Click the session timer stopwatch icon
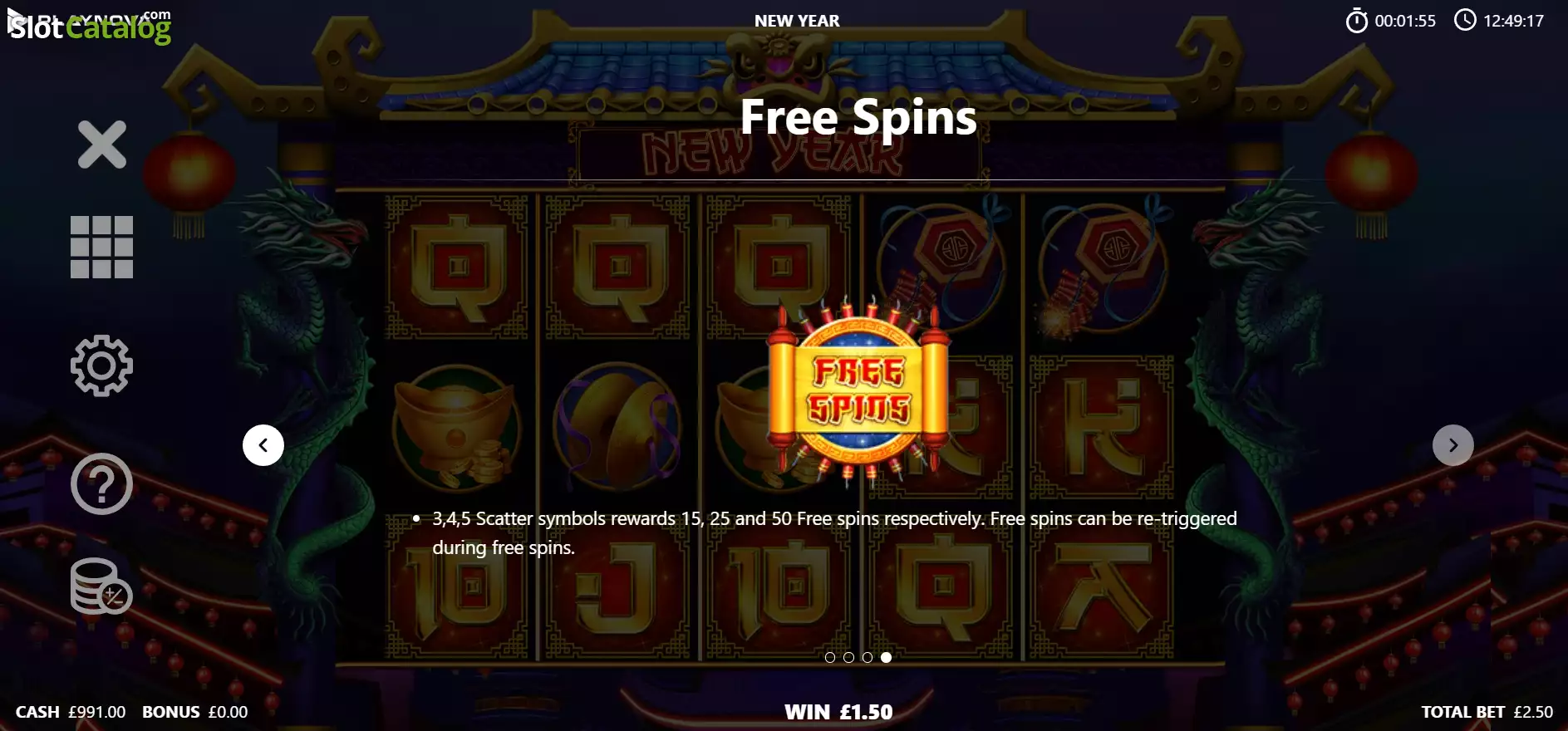Image resolution: width=1568 pixels, height=731 pixels. click(1356, 21)
